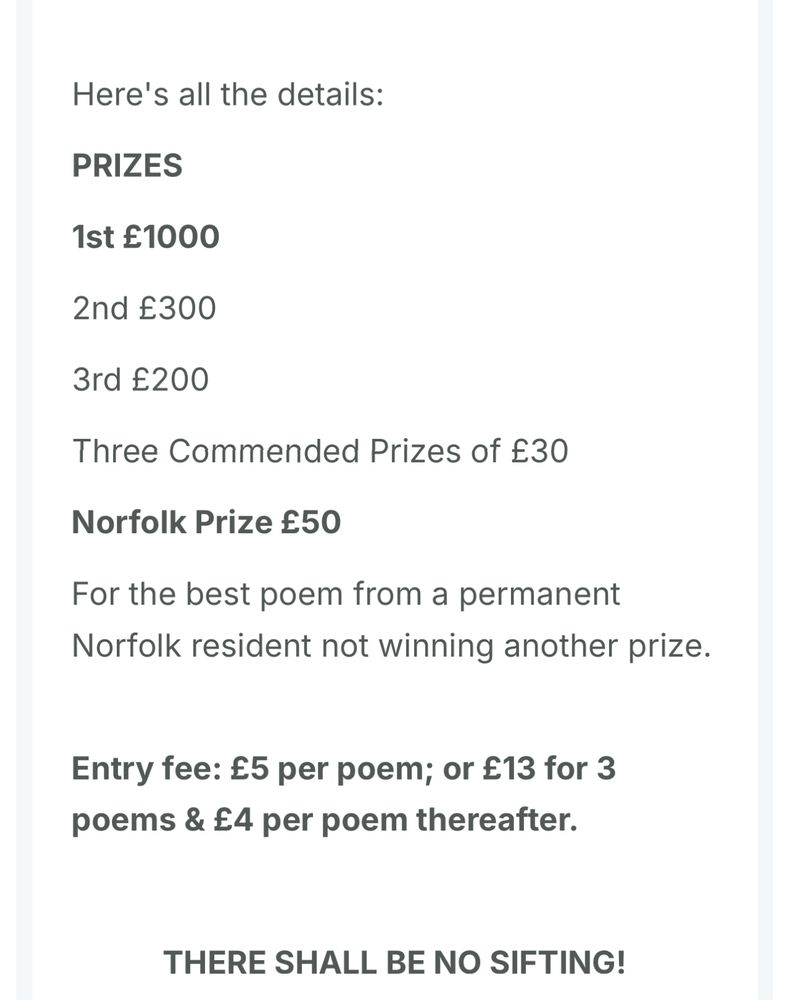Click the word 'SIFTING!'
Viewport: 801px width, 1000px height.
pos(557,962)
